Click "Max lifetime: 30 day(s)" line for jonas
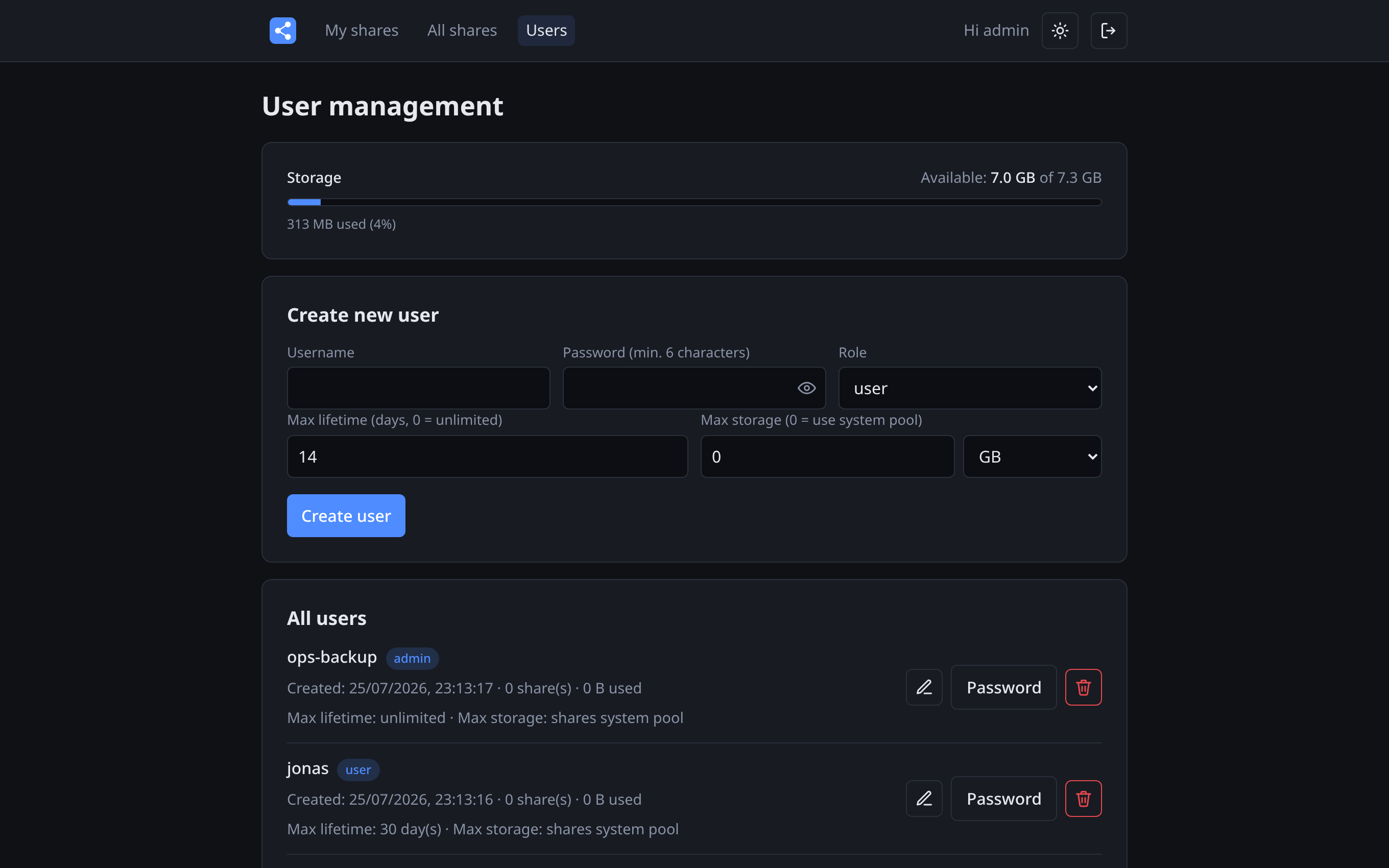 point(483,829)
